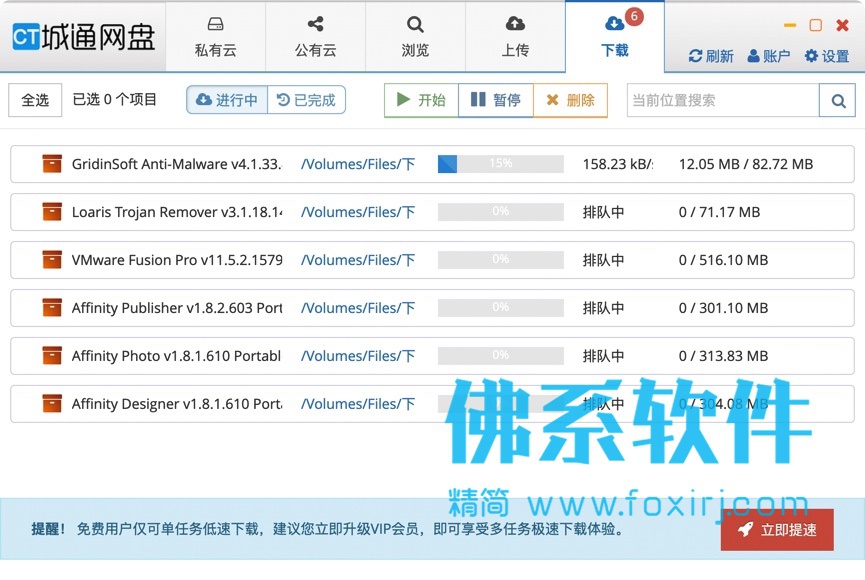Show 已完成 completed downloads
This screenshot has height=580, width=865.
click(x=307, y=100)
